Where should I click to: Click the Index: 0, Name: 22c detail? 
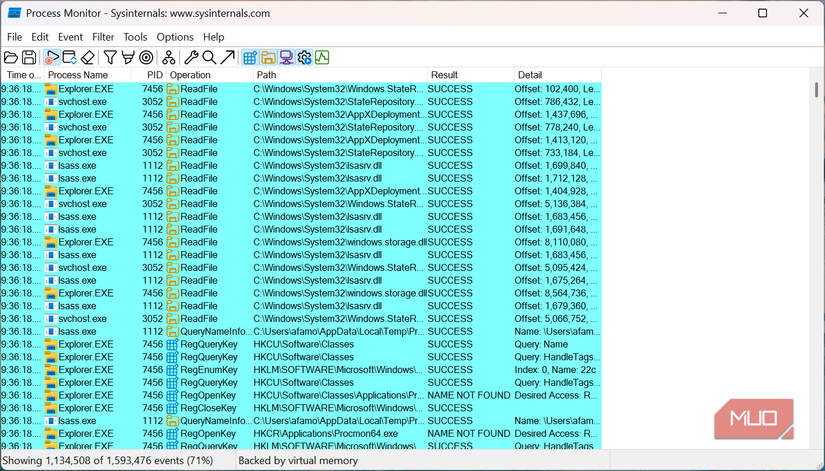tap(556, 369)
